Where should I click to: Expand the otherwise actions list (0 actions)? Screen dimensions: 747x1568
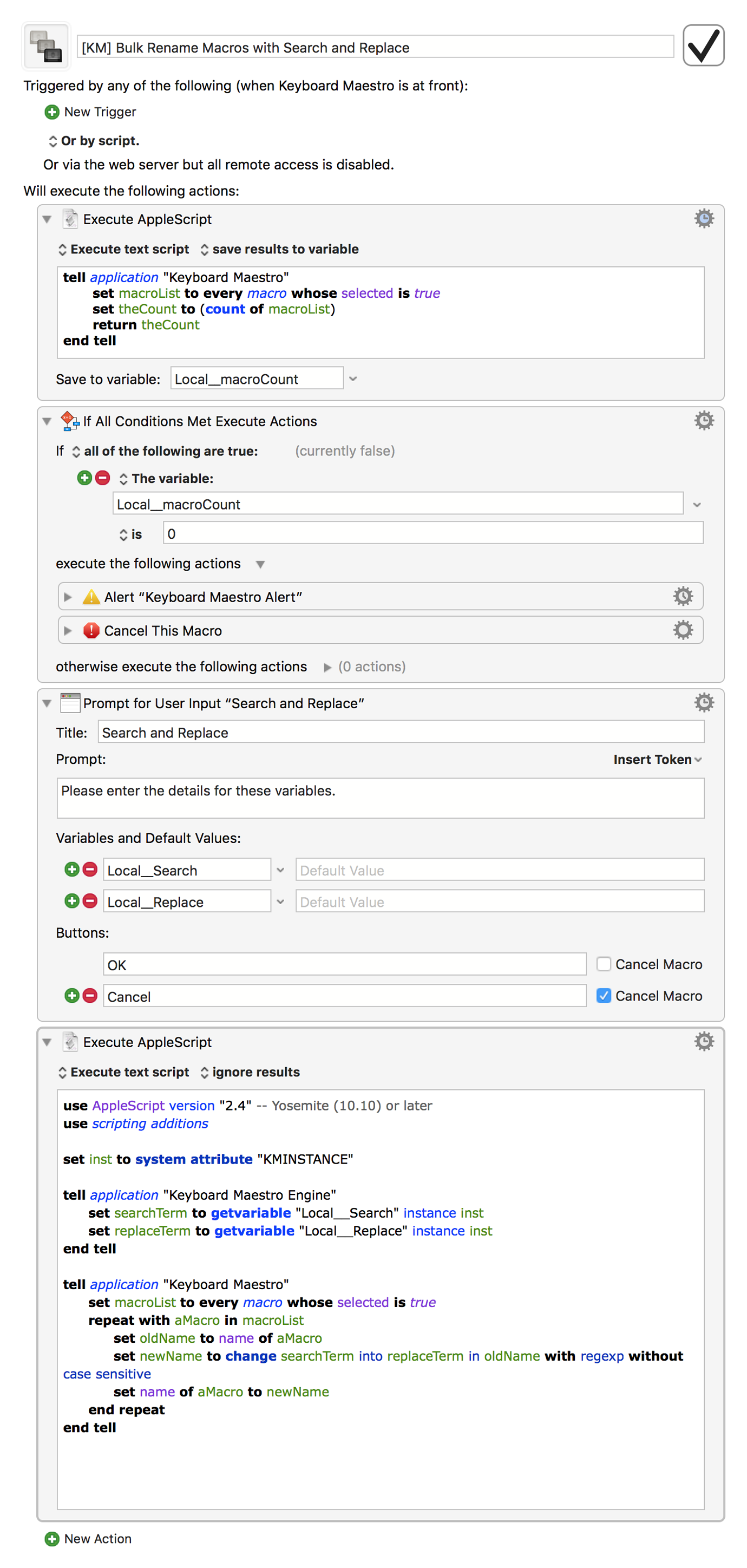coord(327,667)
